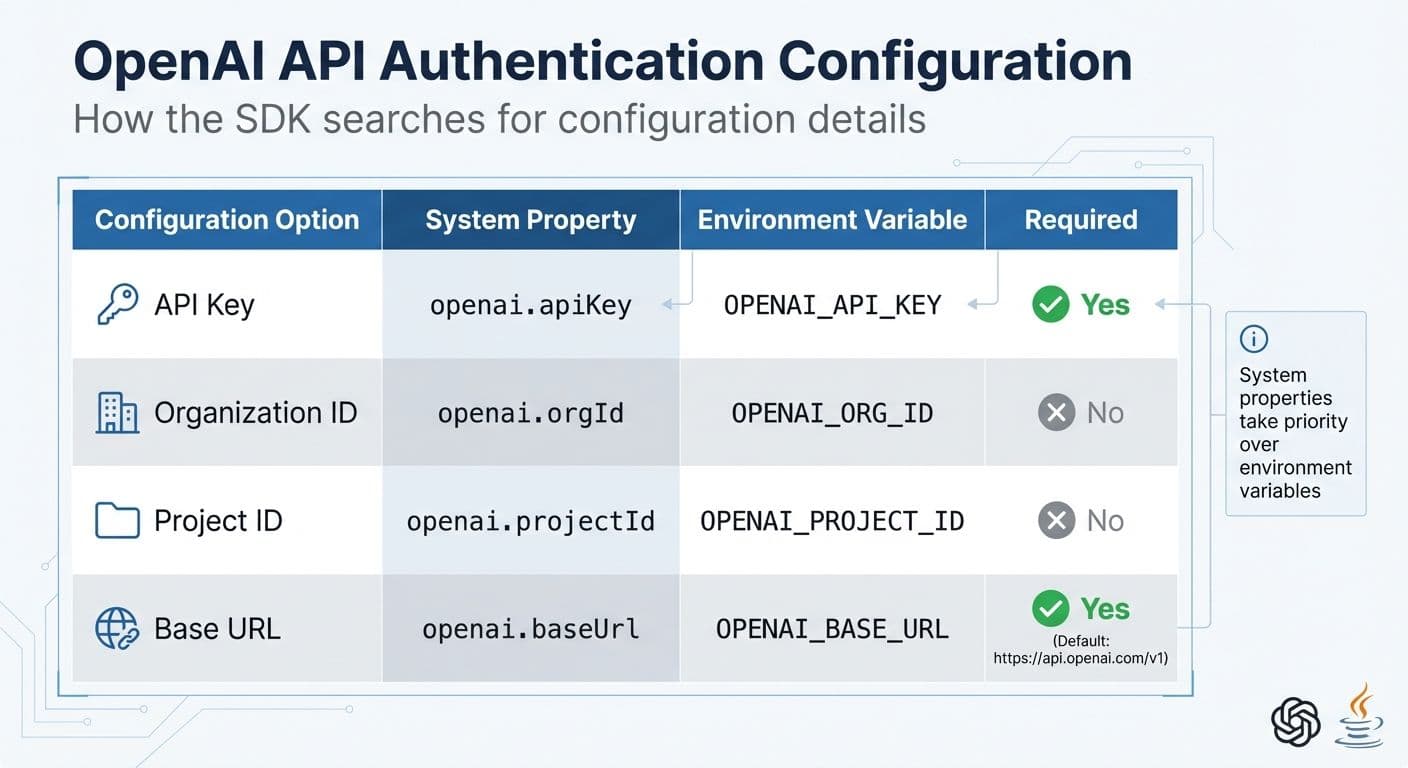Click the folder icon beside Project ID
1408x768 pixels.
pyautogui.click(x=117, y=521)
